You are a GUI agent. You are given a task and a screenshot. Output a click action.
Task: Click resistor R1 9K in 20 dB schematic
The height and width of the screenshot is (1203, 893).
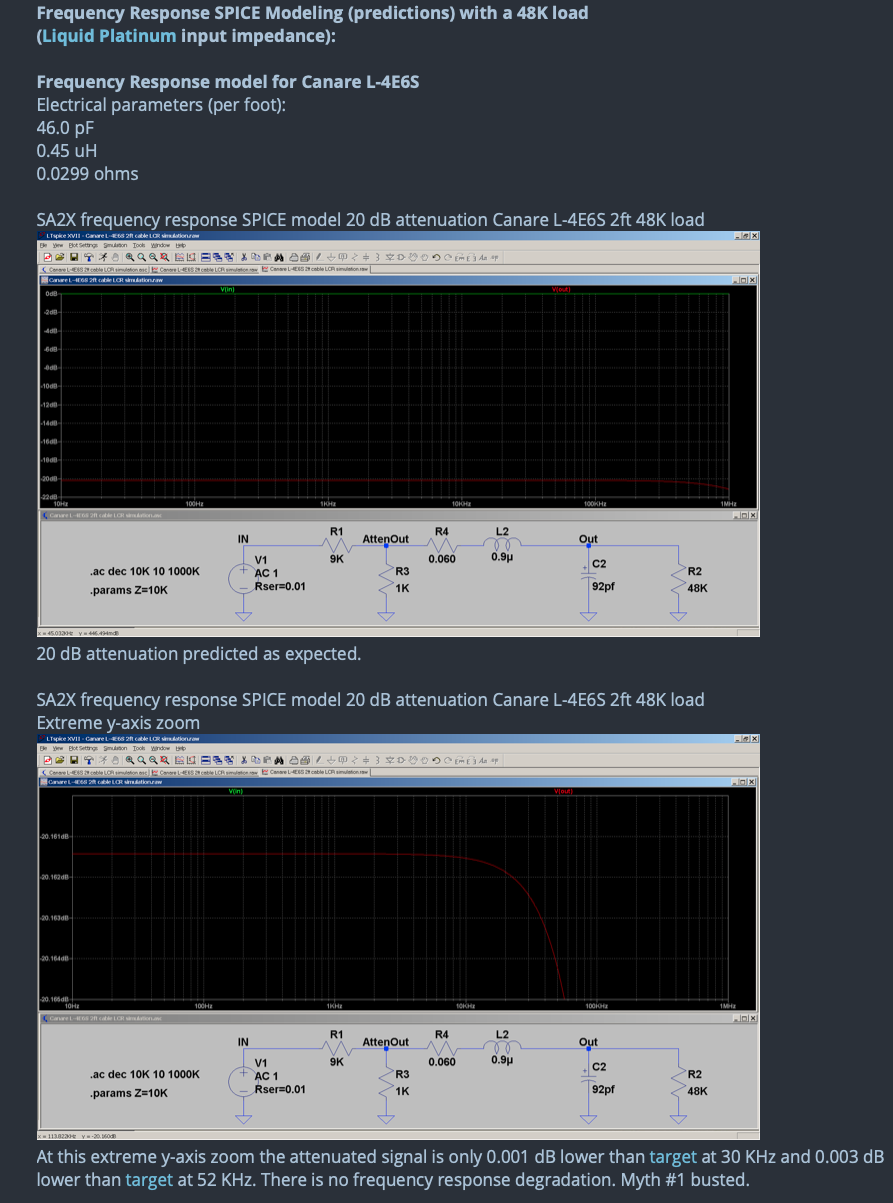337,545
